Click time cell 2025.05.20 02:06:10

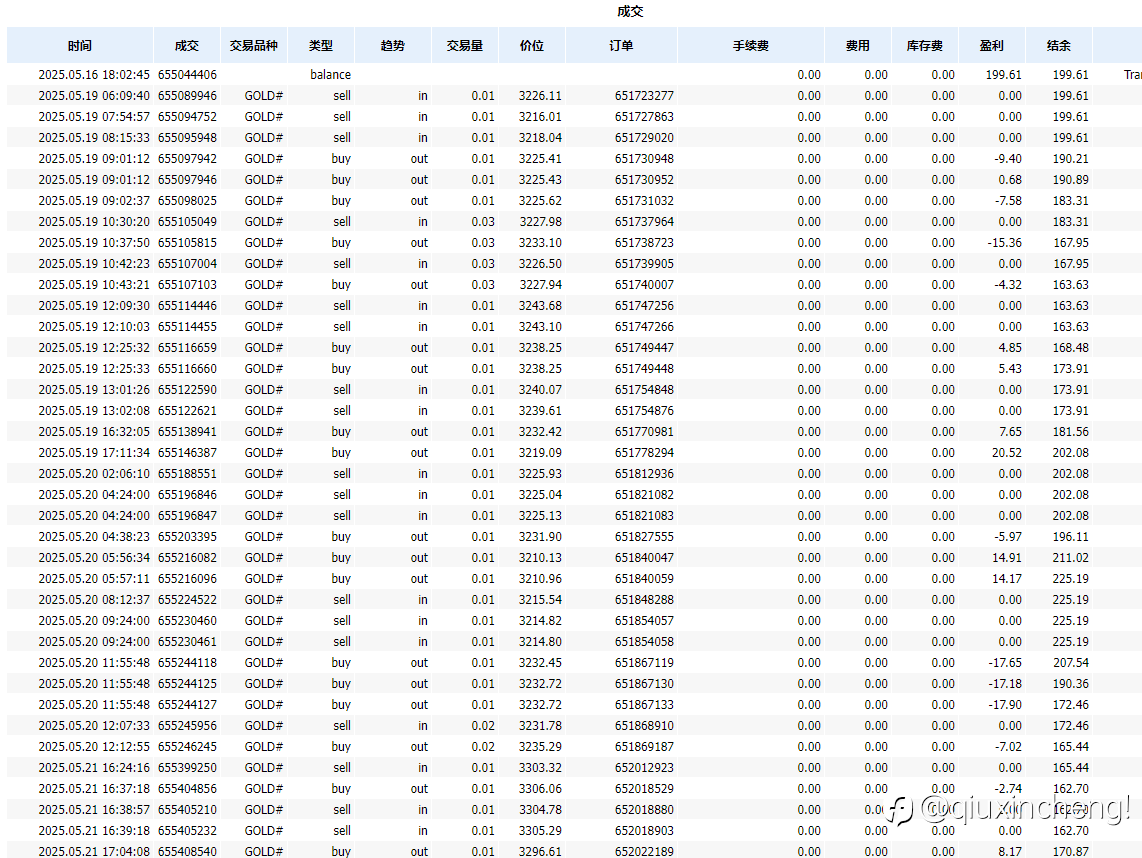[94, 474]
